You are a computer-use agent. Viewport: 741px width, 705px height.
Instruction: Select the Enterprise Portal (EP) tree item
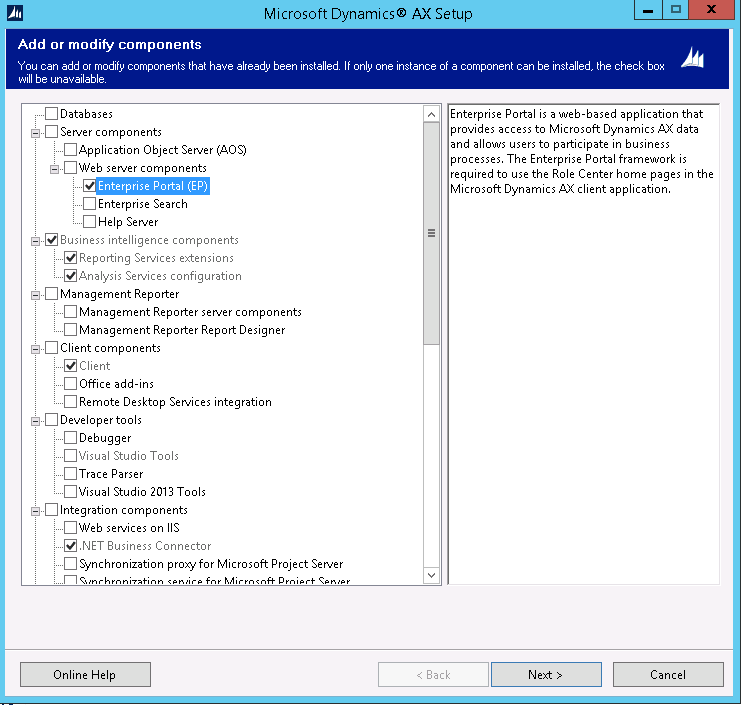[x=153, y=186]
